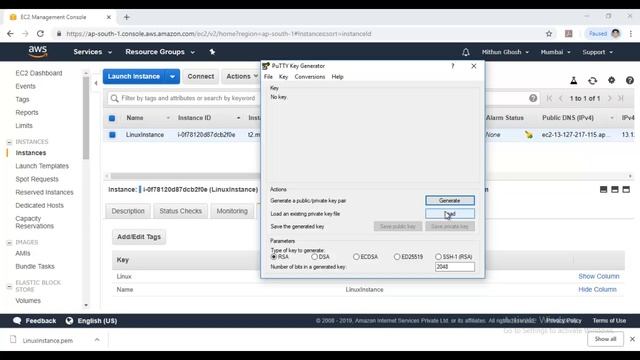Open the instances table settings gear
Screen dimensions: 640x360
tap(611, 80)
